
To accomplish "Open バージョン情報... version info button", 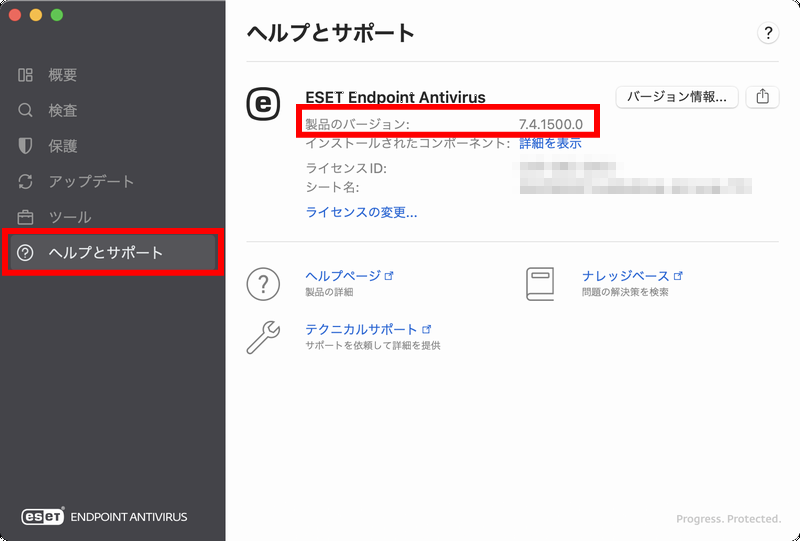I will pyautogui.click(x=677, y=96).
